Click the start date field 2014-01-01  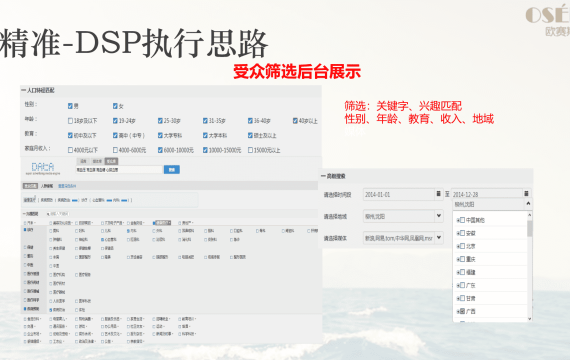399,195
